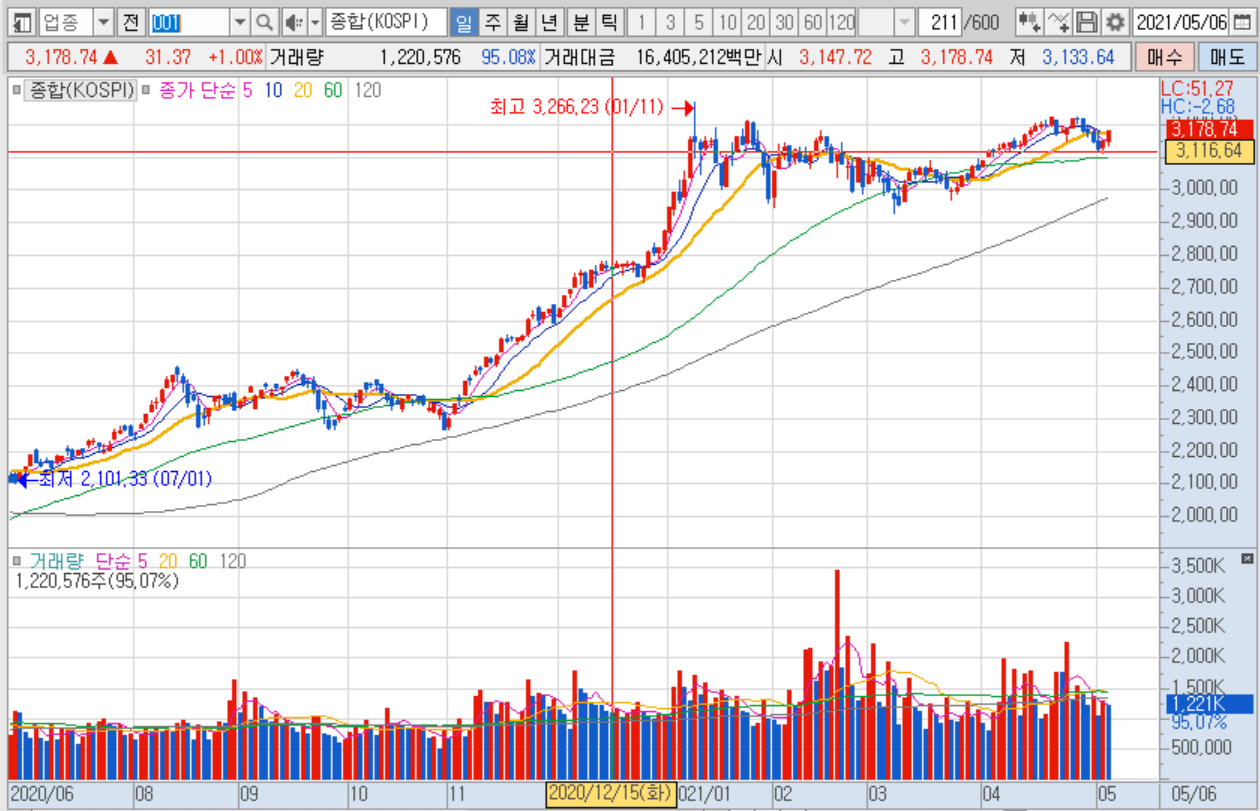Open the calendar date picker icon
This screenshot has height=811, width=1260.
(1241, 21)
